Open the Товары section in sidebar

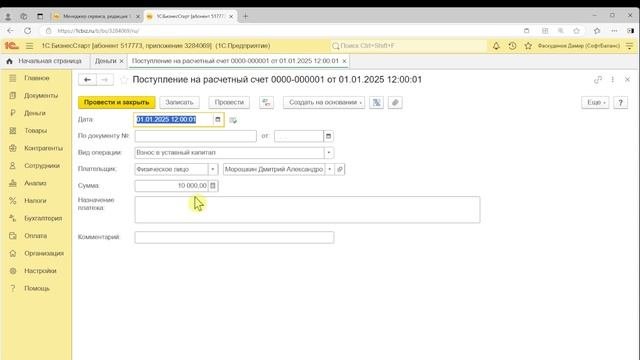coord(36,131)
